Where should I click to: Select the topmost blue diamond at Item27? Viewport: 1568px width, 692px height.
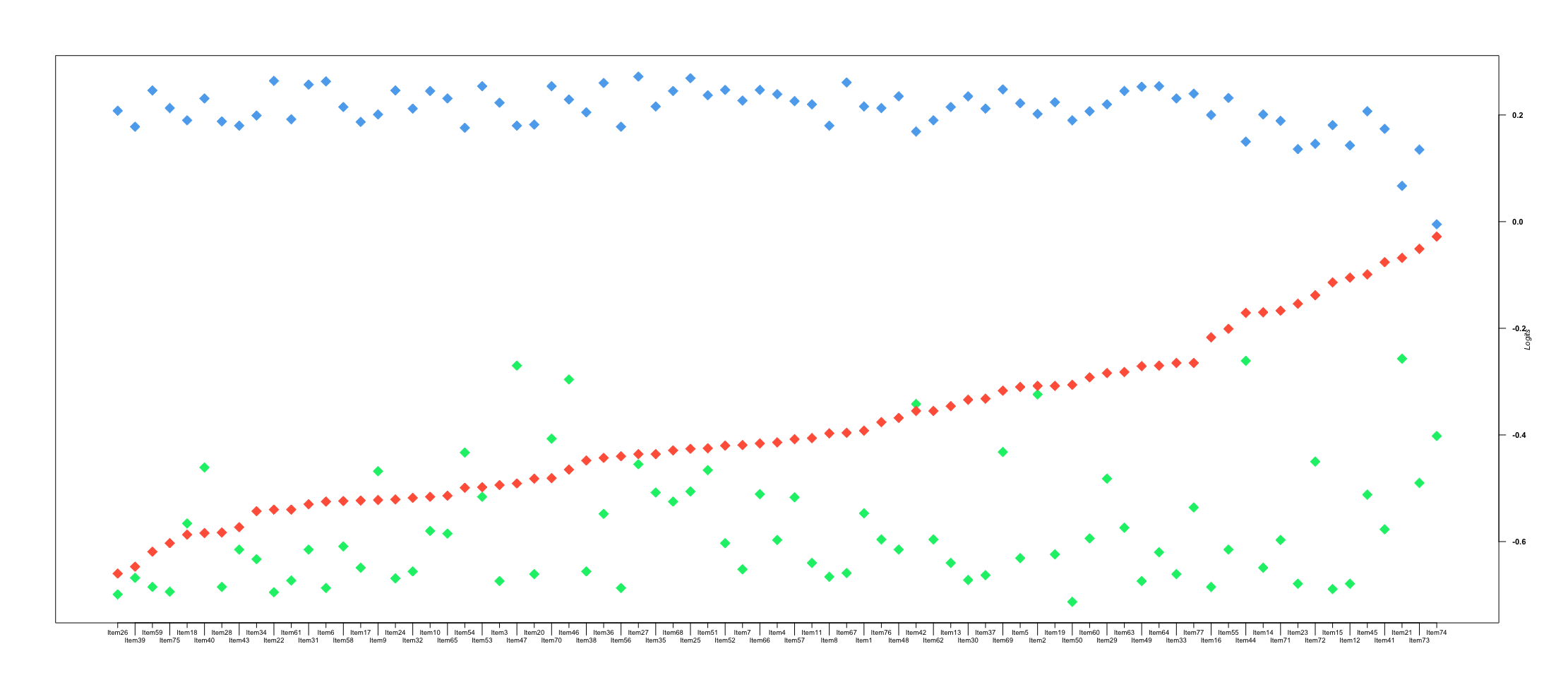click(638, 76)
